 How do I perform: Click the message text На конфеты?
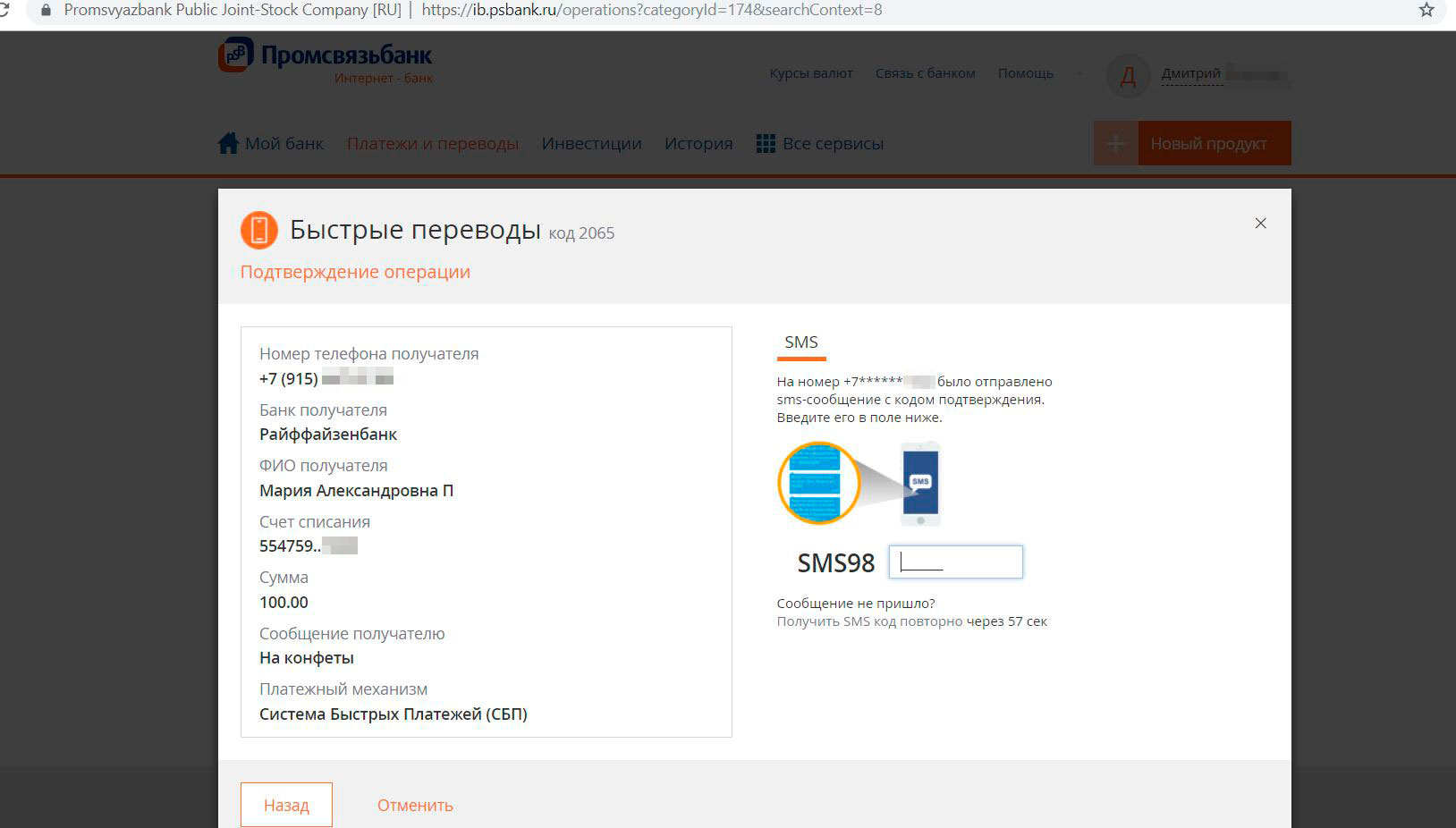click(x=307, y=658)
